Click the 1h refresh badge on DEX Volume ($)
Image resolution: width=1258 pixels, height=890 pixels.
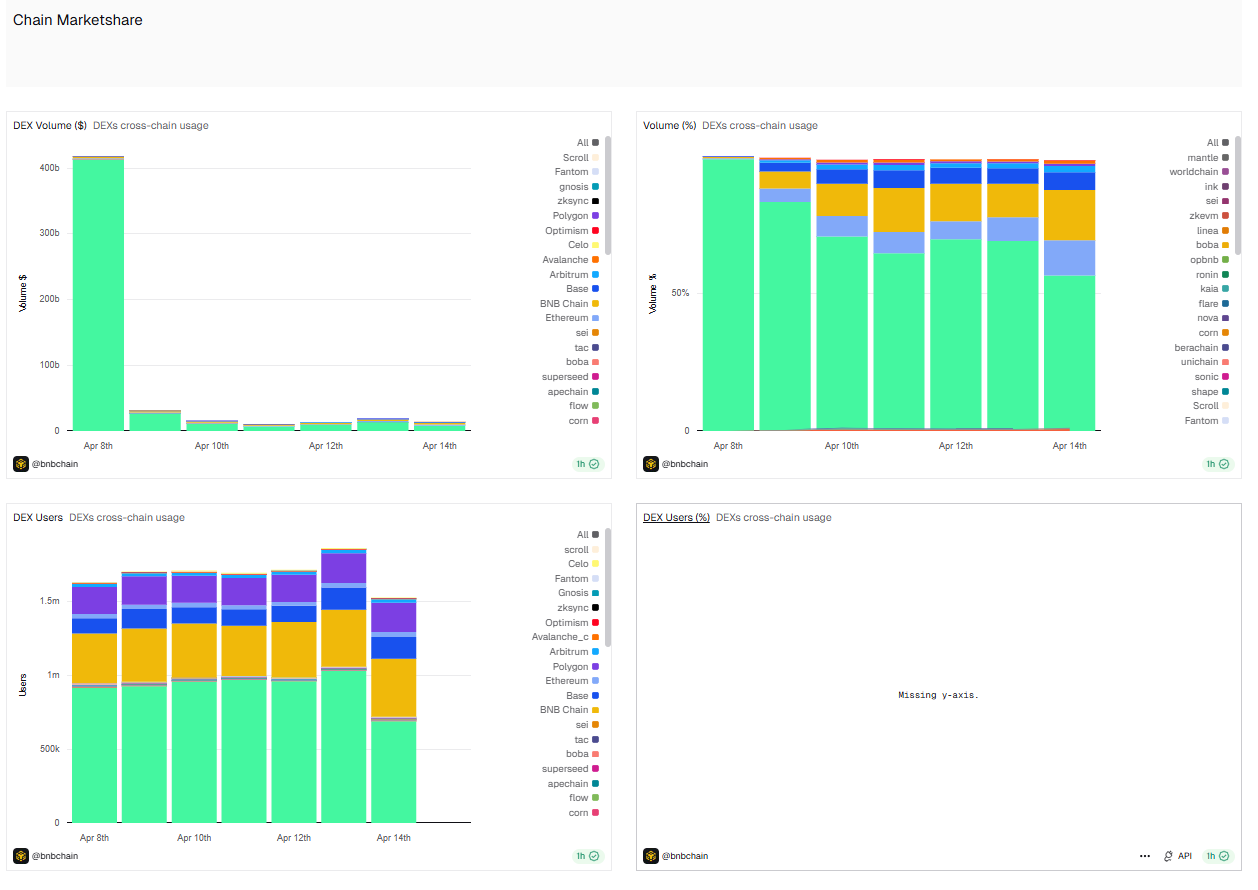tap(587, 464)
